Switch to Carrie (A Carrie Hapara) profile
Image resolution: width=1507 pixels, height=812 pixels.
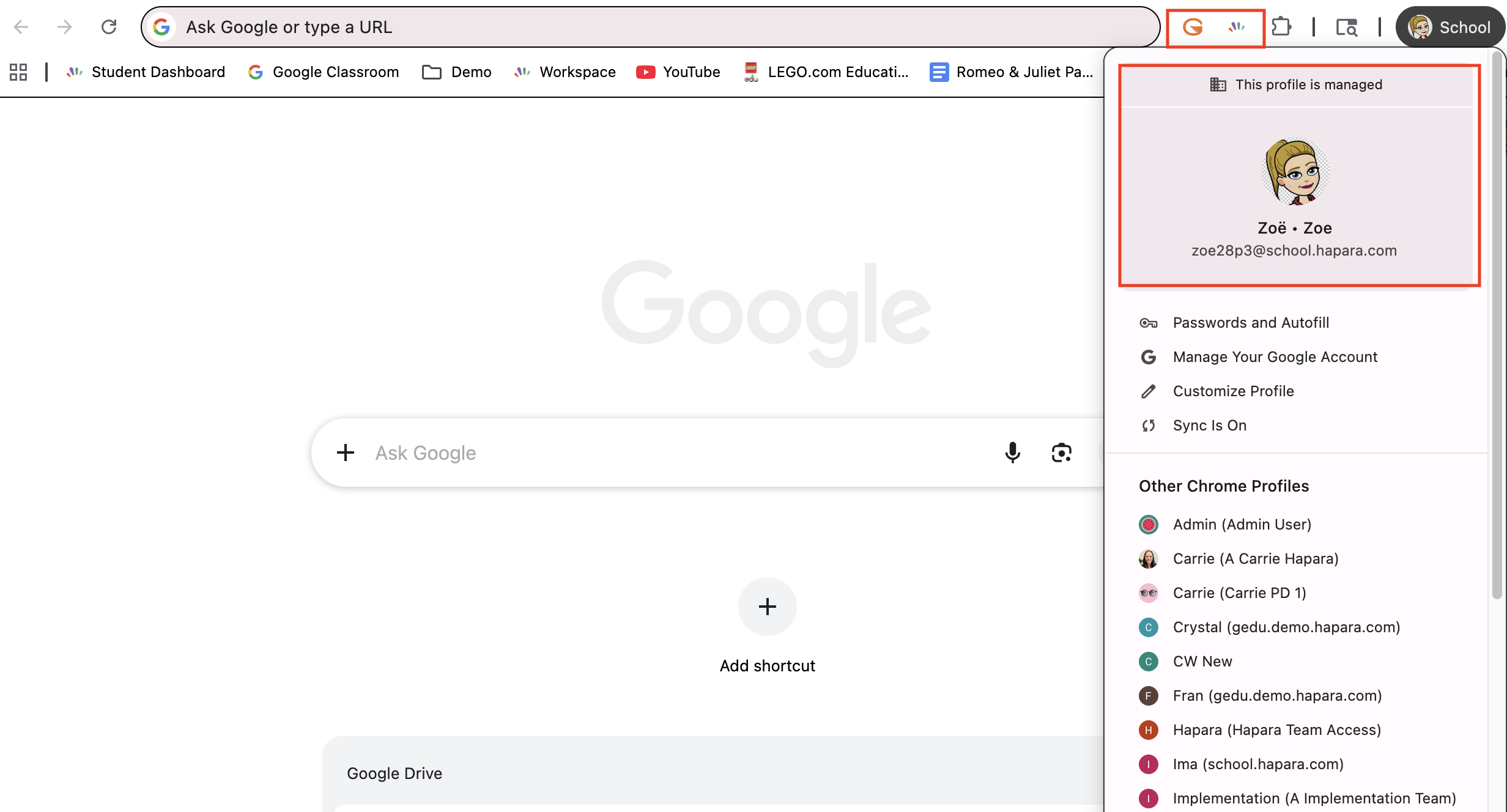coord(1296,559)
